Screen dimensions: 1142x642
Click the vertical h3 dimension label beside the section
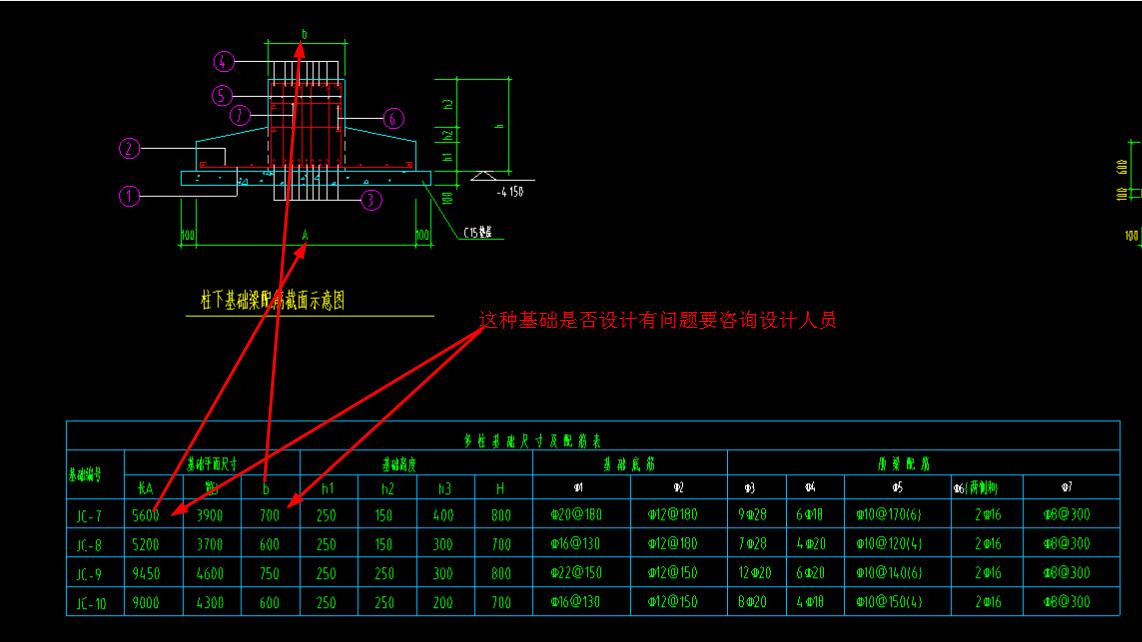pyautogui.click(x=448, y=105)
